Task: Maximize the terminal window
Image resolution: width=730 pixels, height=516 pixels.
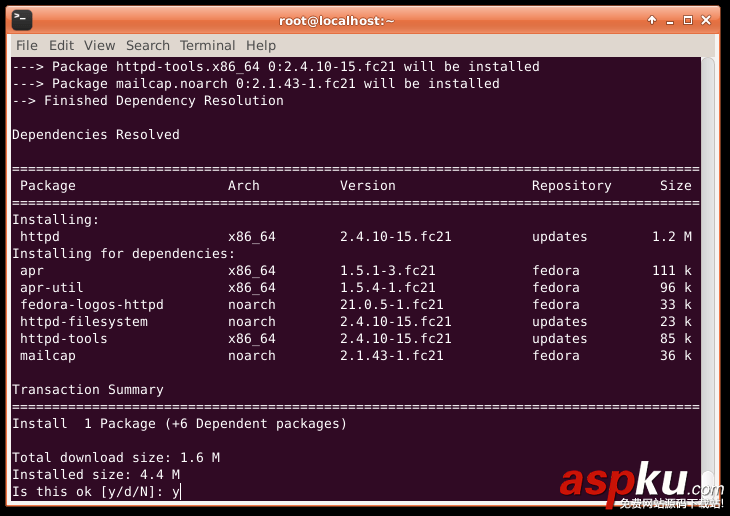Action: [688, 20]
